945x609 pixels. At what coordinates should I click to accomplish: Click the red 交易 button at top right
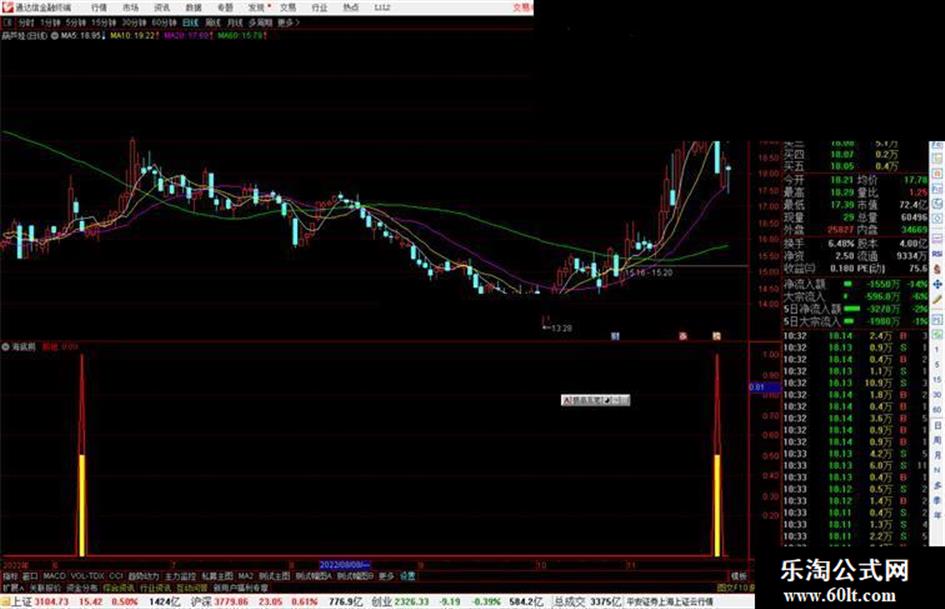click(x=523, y=8)
